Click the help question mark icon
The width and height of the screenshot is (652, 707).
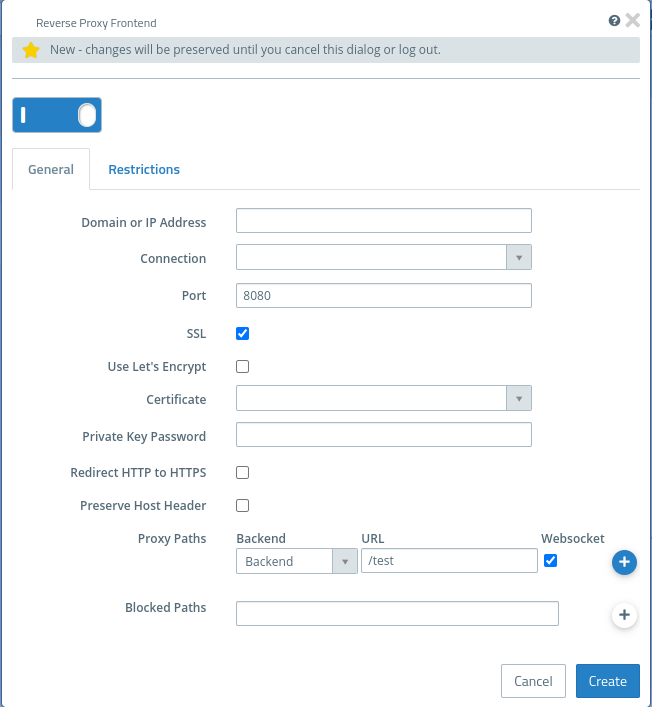tap(614, 20)
